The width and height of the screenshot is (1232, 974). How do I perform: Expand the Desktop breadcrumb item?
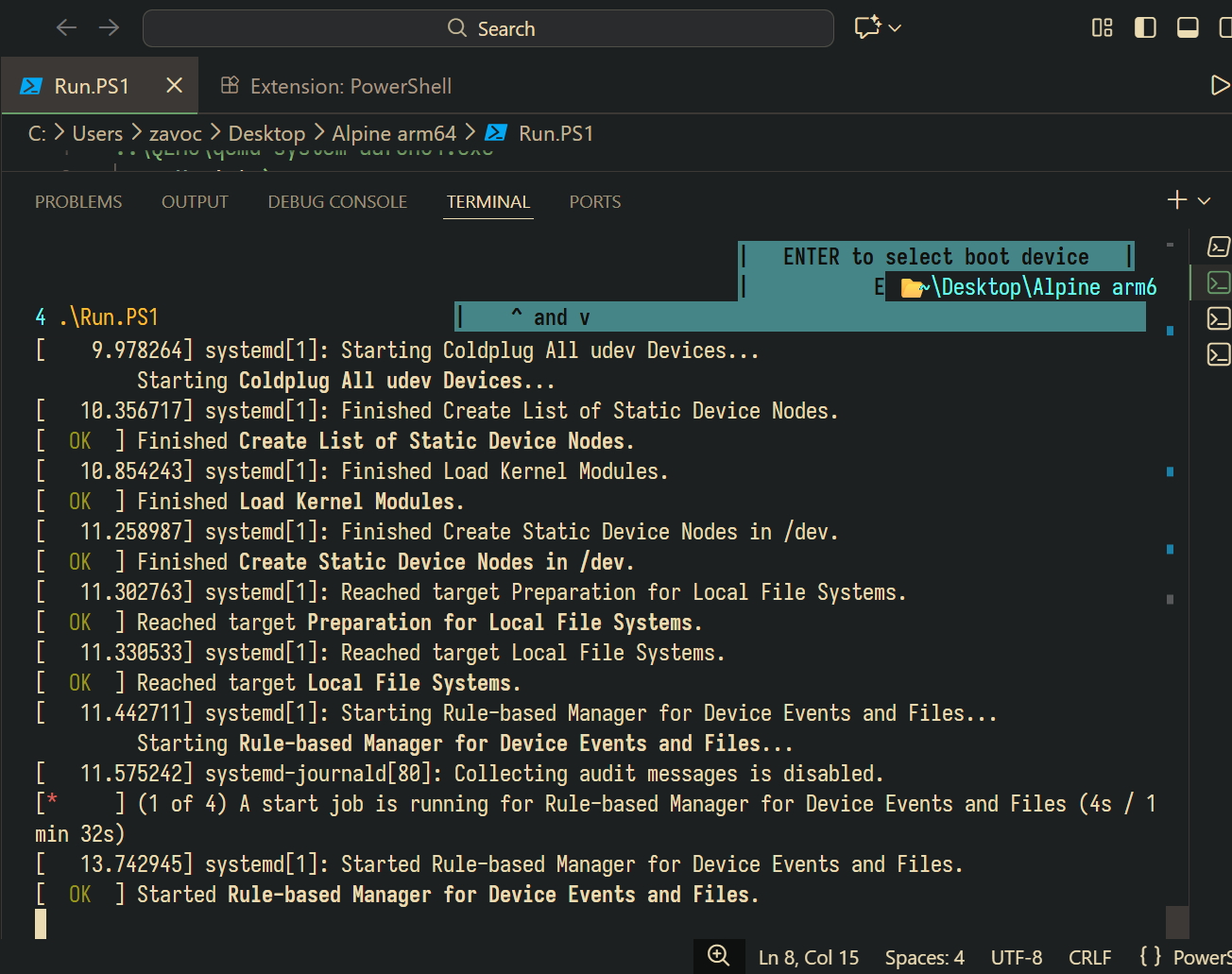click(x=266, y=133)
